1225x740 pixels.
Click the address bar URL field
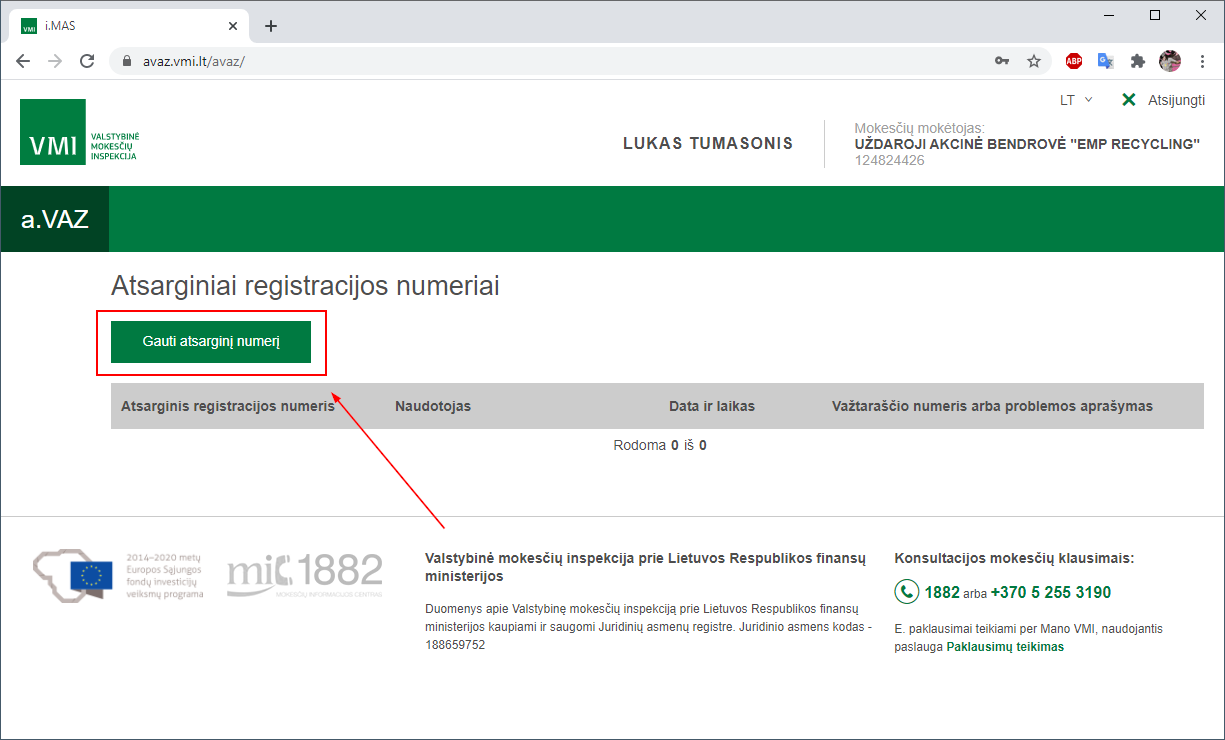click(x=550, y=61)
